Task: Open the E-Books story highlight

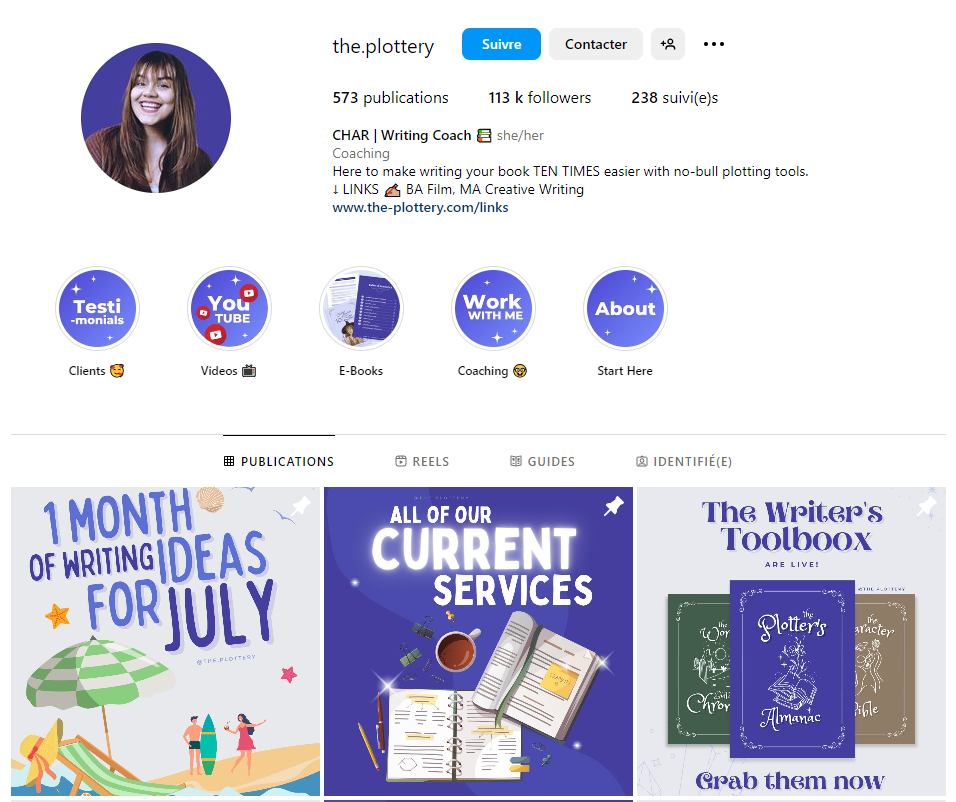Action: [x=361, y=309]
